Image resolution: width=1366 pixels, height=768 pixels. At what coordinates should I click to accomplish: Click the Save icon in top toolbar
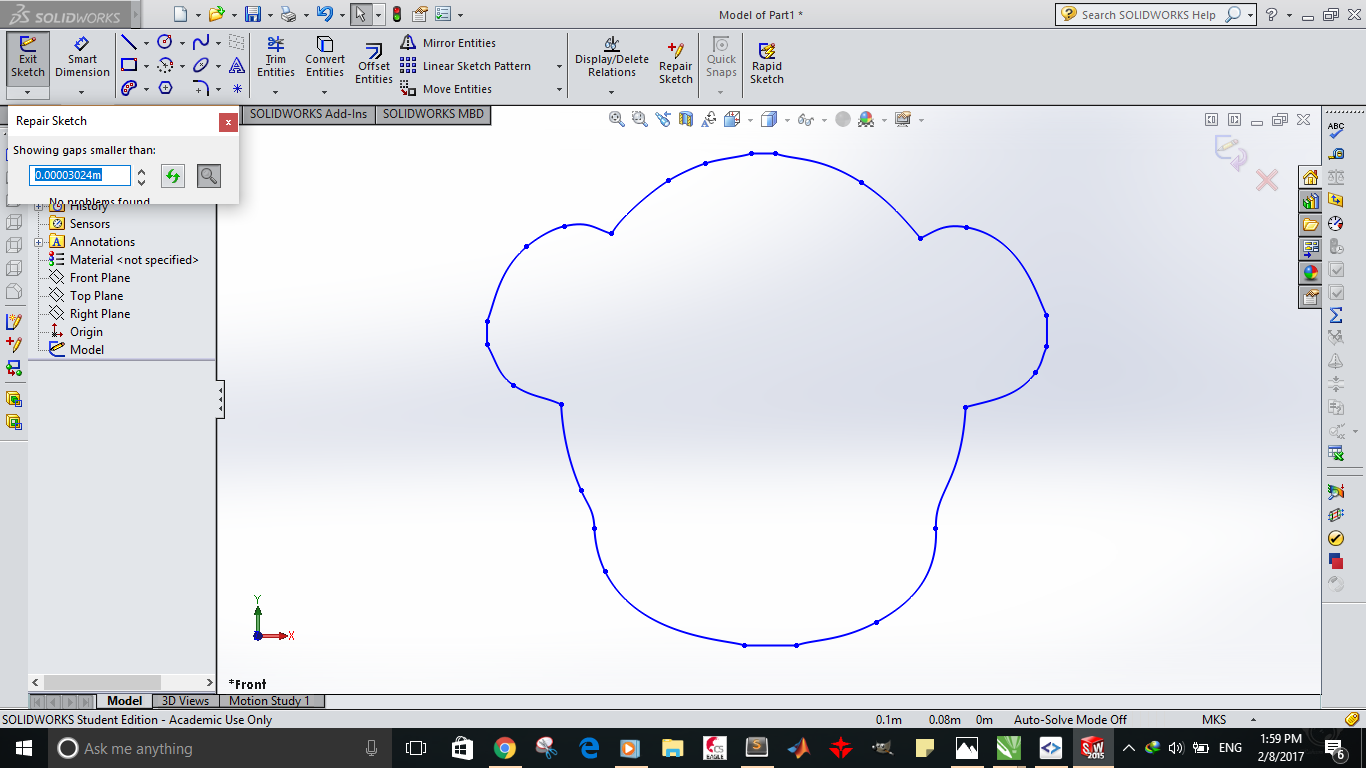coord(253,14)
